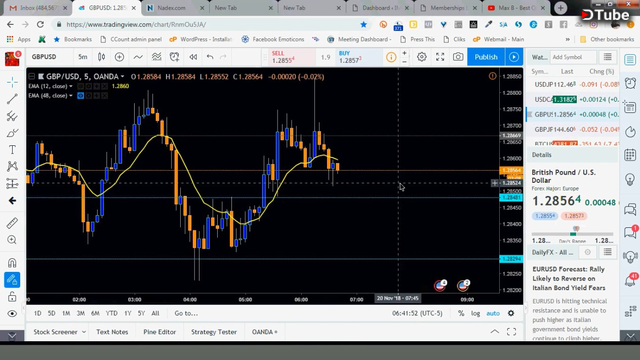Screen dimensions: 640x360
Task: Select the crosshair cursor tool
Action: click(12, 82)
